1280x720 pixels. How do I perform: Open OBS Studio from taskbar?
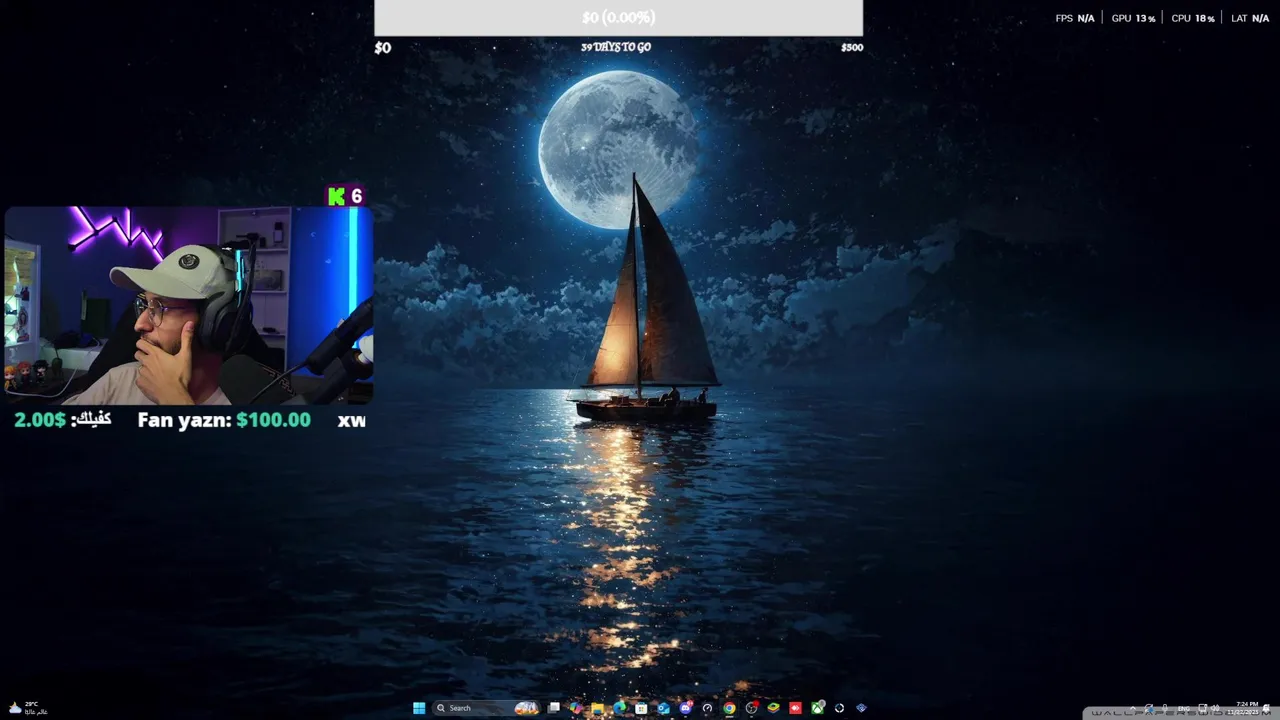coord(751,708)
